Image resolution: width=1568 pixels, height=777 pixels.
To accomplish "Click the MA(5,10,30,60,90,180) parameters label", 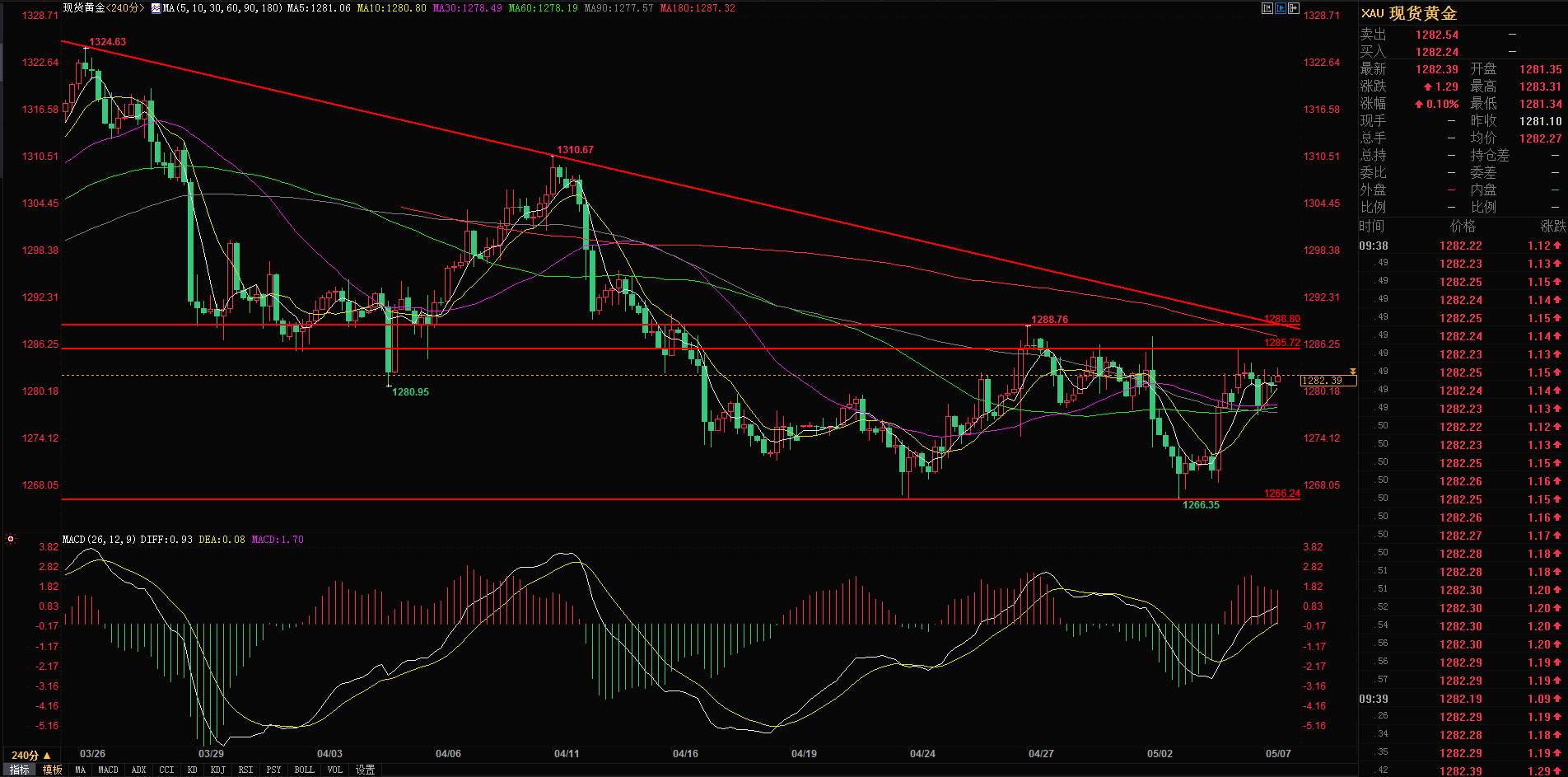I will tap(222, 8).
